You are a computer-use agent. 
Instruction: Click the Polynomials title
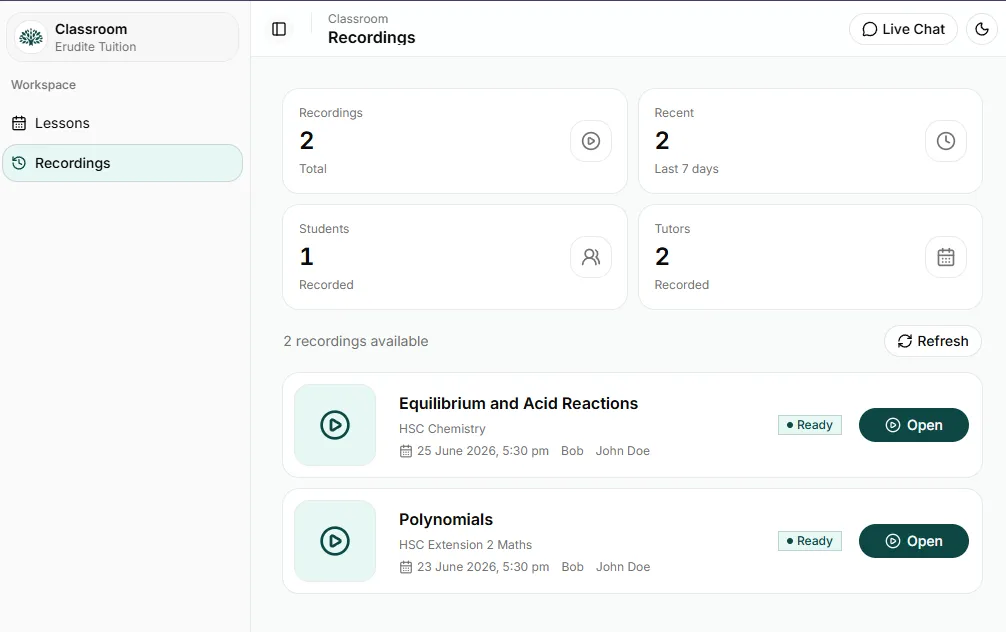click(x=446, y=519)
